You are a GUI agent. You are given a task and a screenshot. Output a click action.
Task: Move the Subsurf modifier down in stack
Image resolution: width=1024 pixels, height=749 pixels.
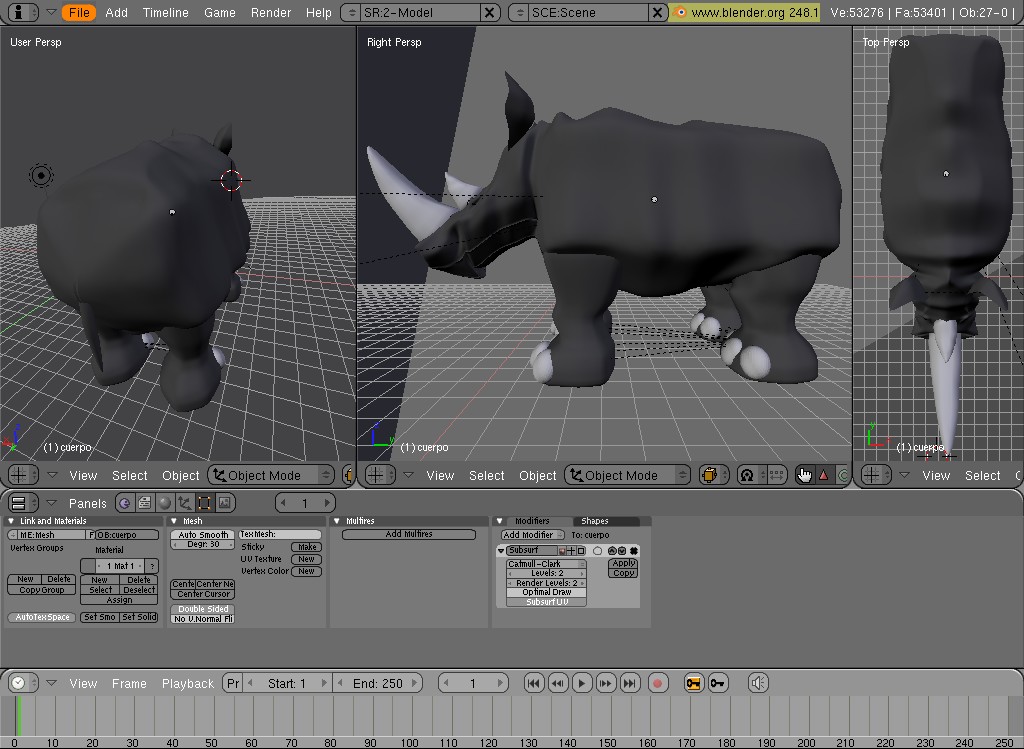tap(622, 550)
